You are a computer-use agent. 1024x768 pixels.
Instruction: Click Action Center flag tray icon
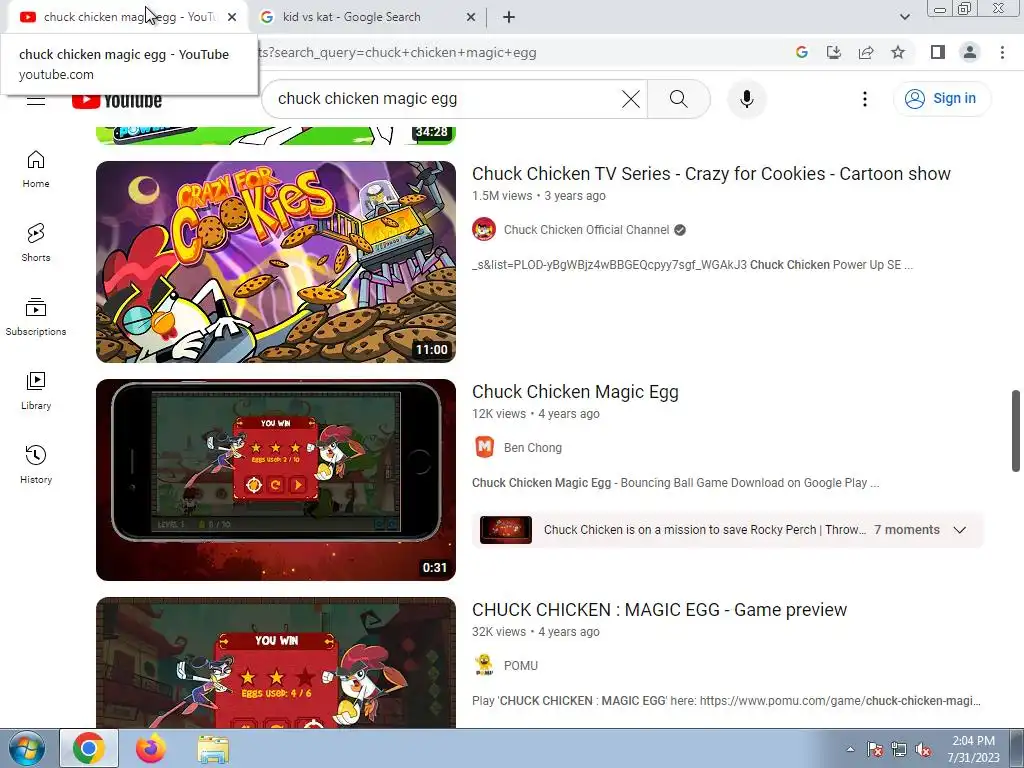pos(875,750)
